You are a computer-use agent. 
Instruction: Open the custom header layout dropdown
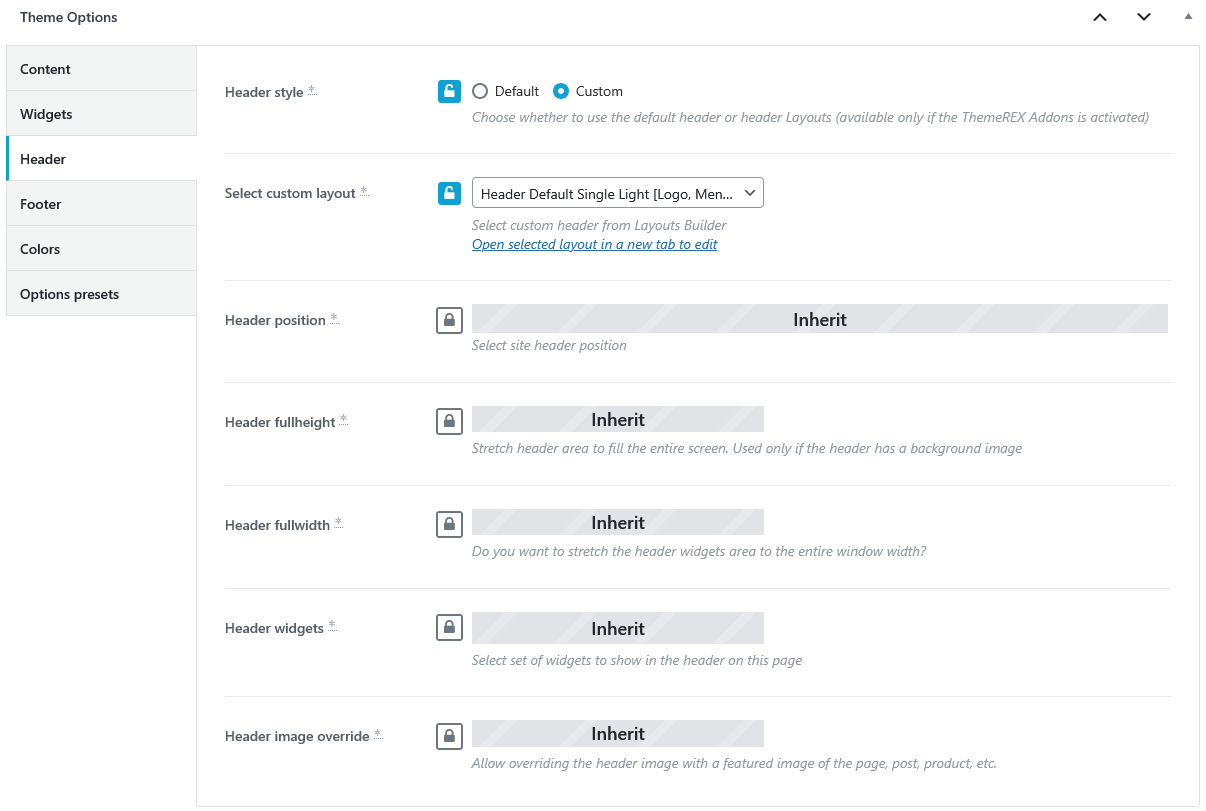pyautogui.click(x=618, y=193)
